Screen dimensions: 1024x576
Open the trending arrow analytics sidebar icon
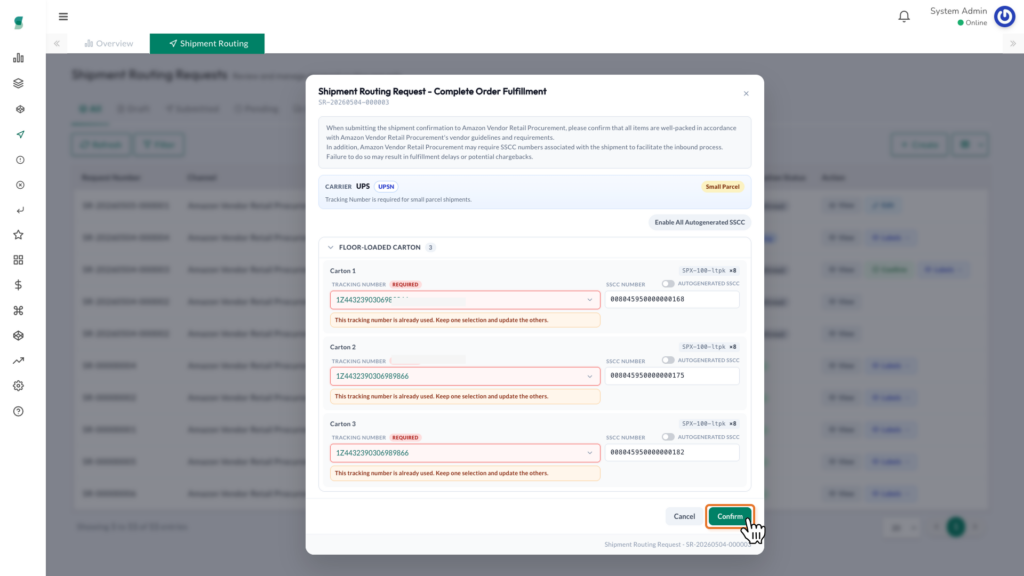tap(18, 360)
